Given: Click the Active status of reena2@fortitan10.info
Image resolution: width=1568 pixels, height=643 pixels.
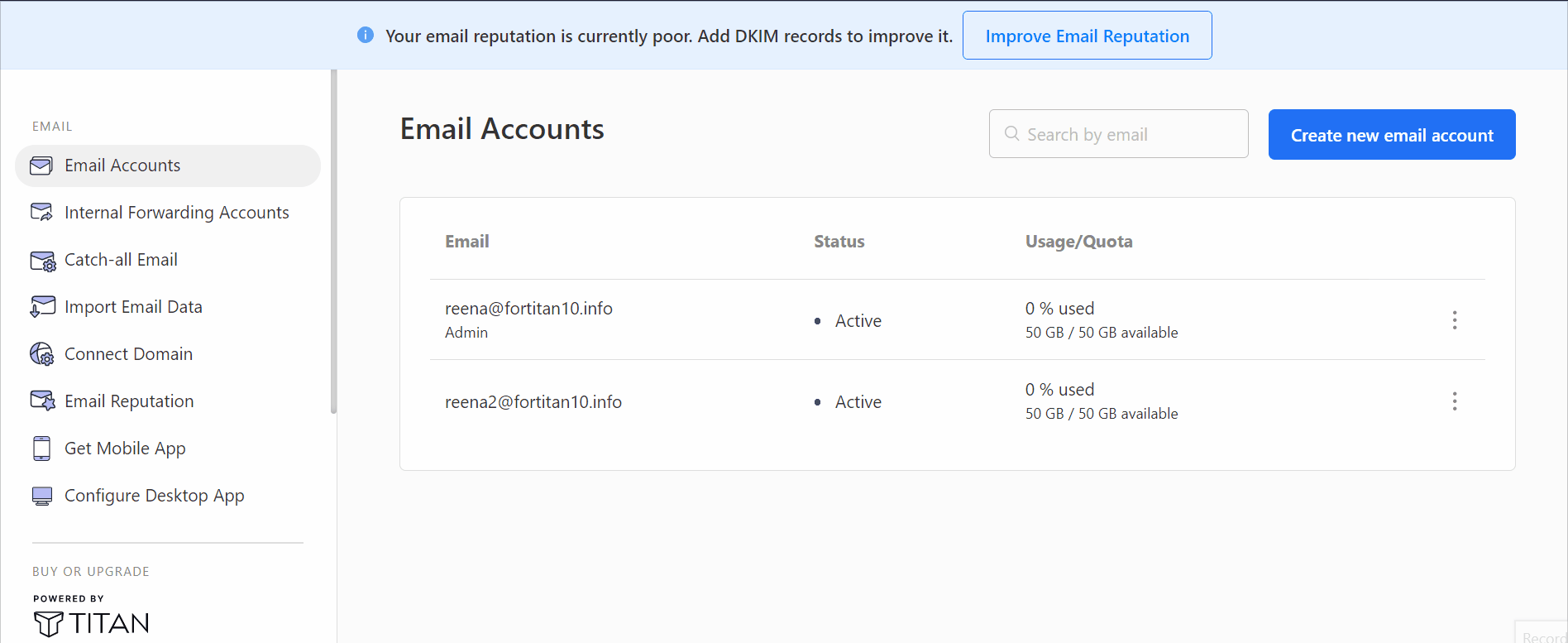Looking at the screenshot, I should pos(858,402).
